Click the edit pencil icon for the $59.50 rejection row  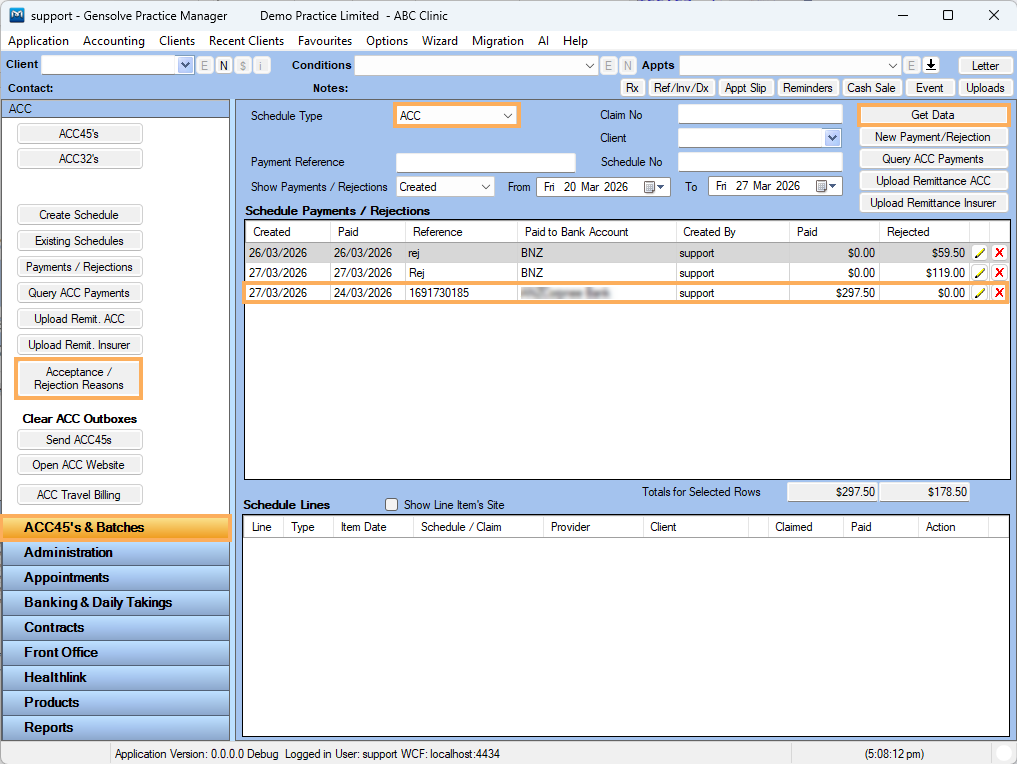pyautogui.click(x=979, y=253)
